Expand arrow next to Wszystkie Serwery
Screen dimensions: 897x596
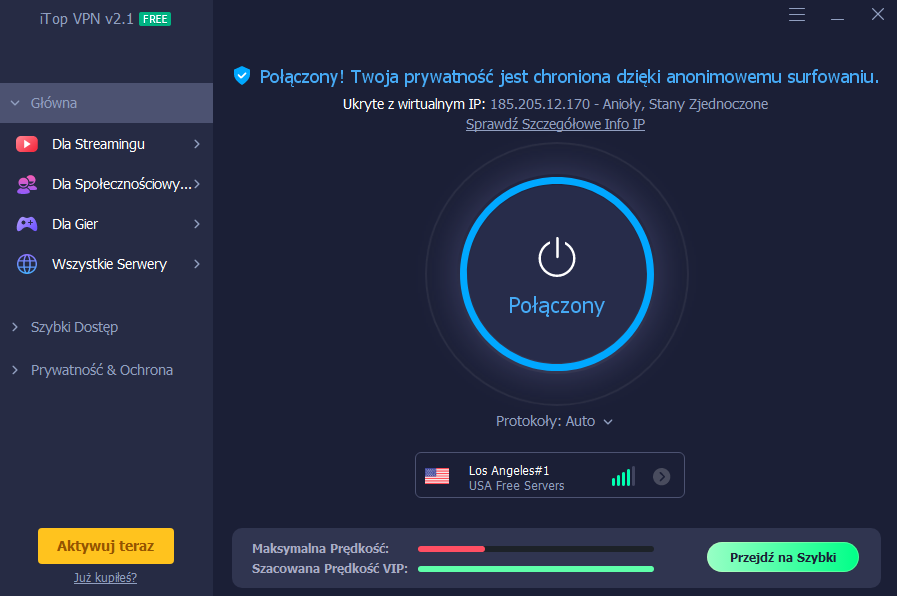[197, 264]
